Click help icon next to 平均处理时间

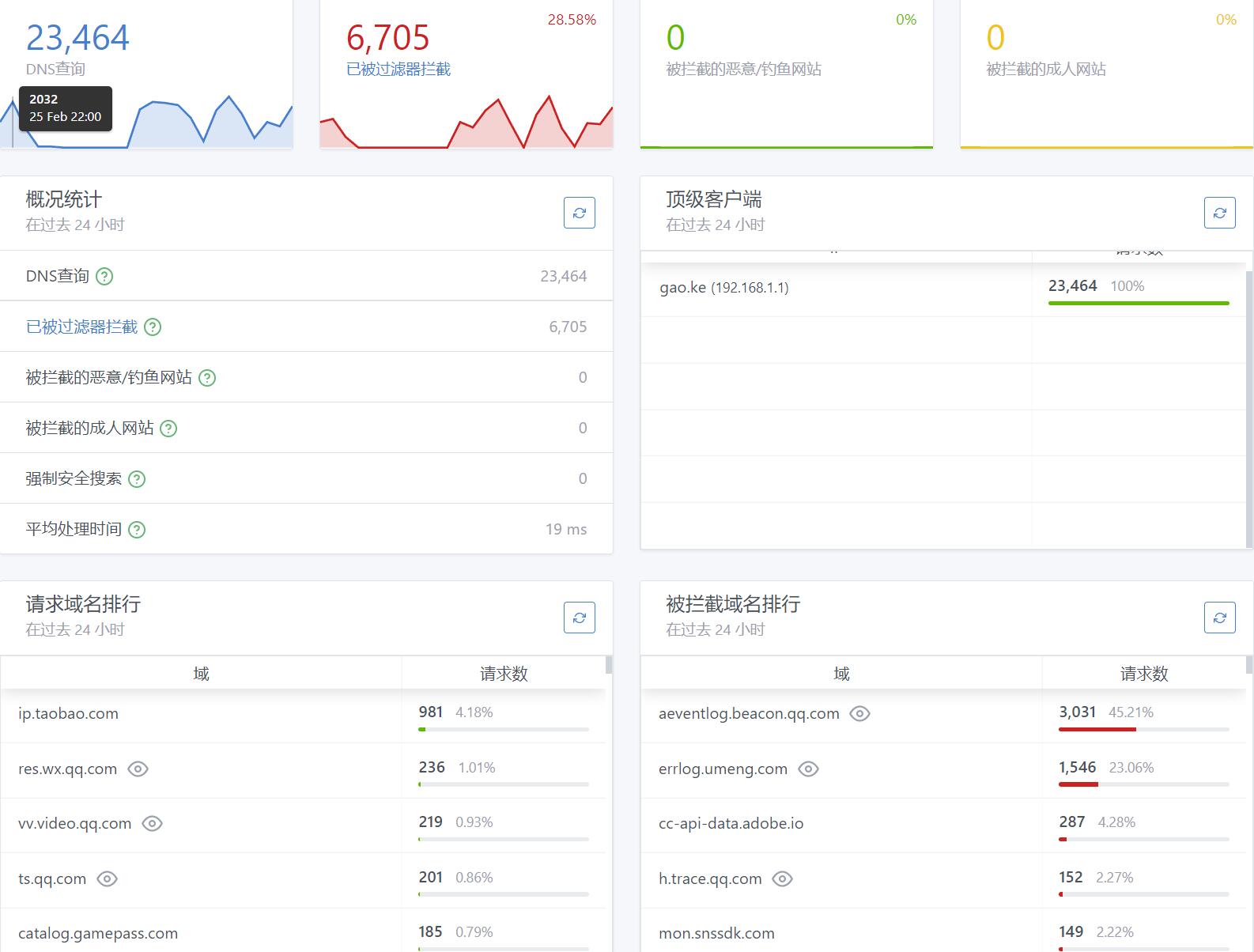137,530
